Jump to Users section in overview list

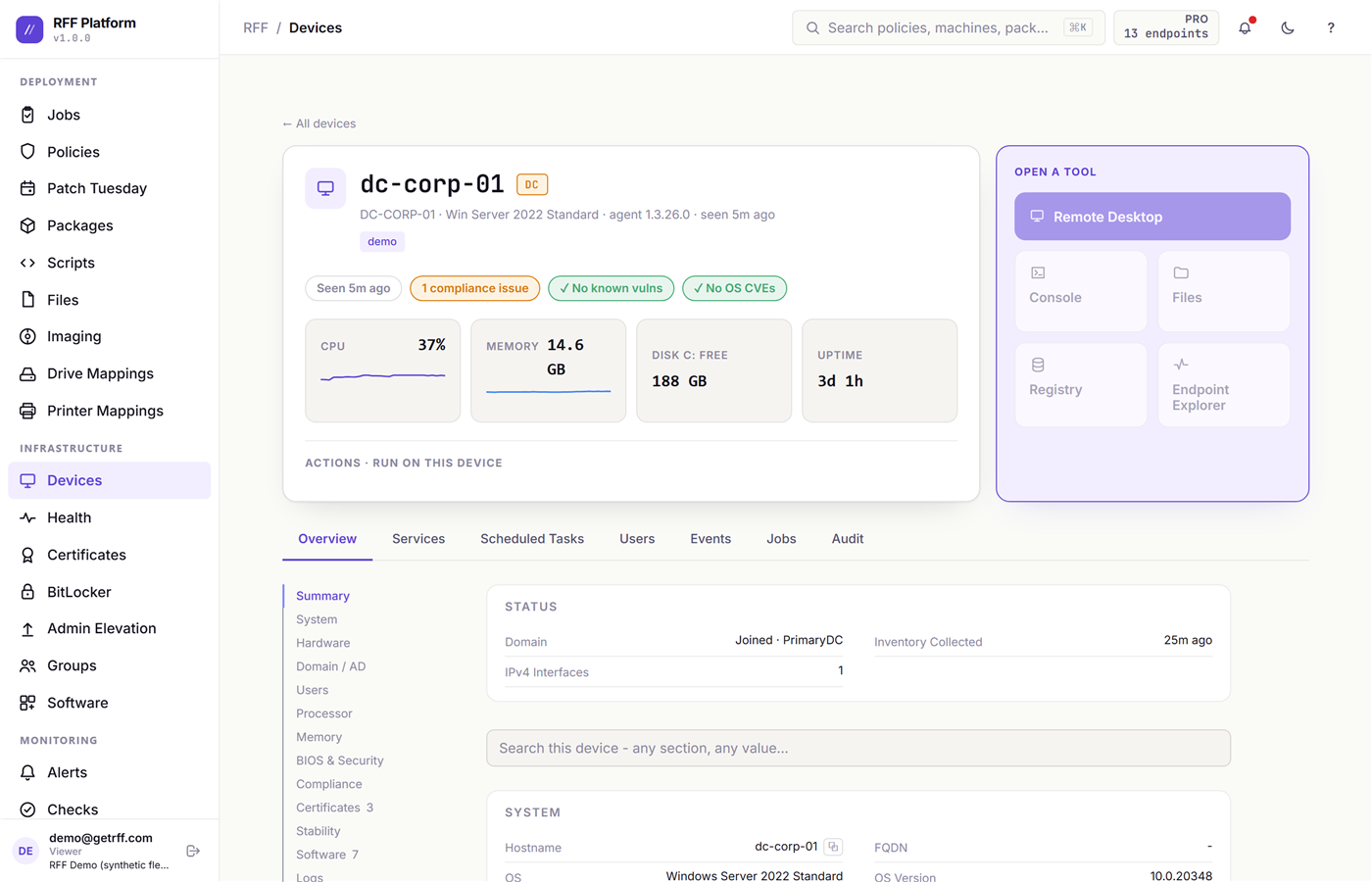tap(313, 690)
